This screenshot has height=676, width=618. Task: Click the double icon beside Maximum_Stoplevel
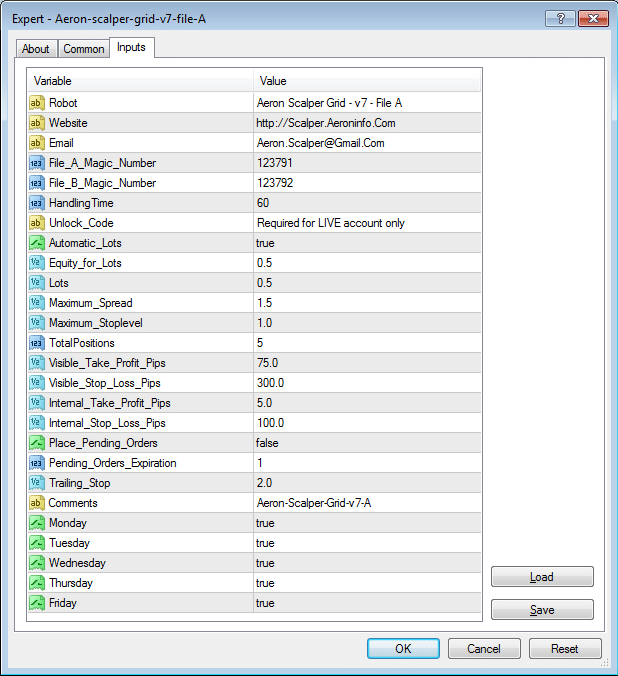coord(37,323)
